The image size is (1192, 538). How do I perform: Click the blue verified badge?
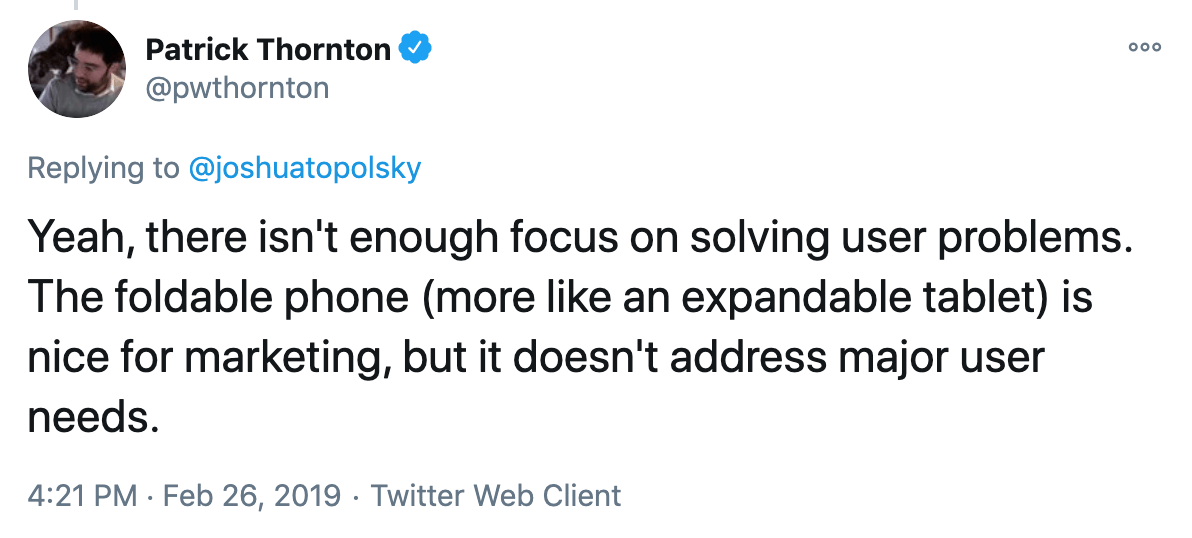pos(415,47)
